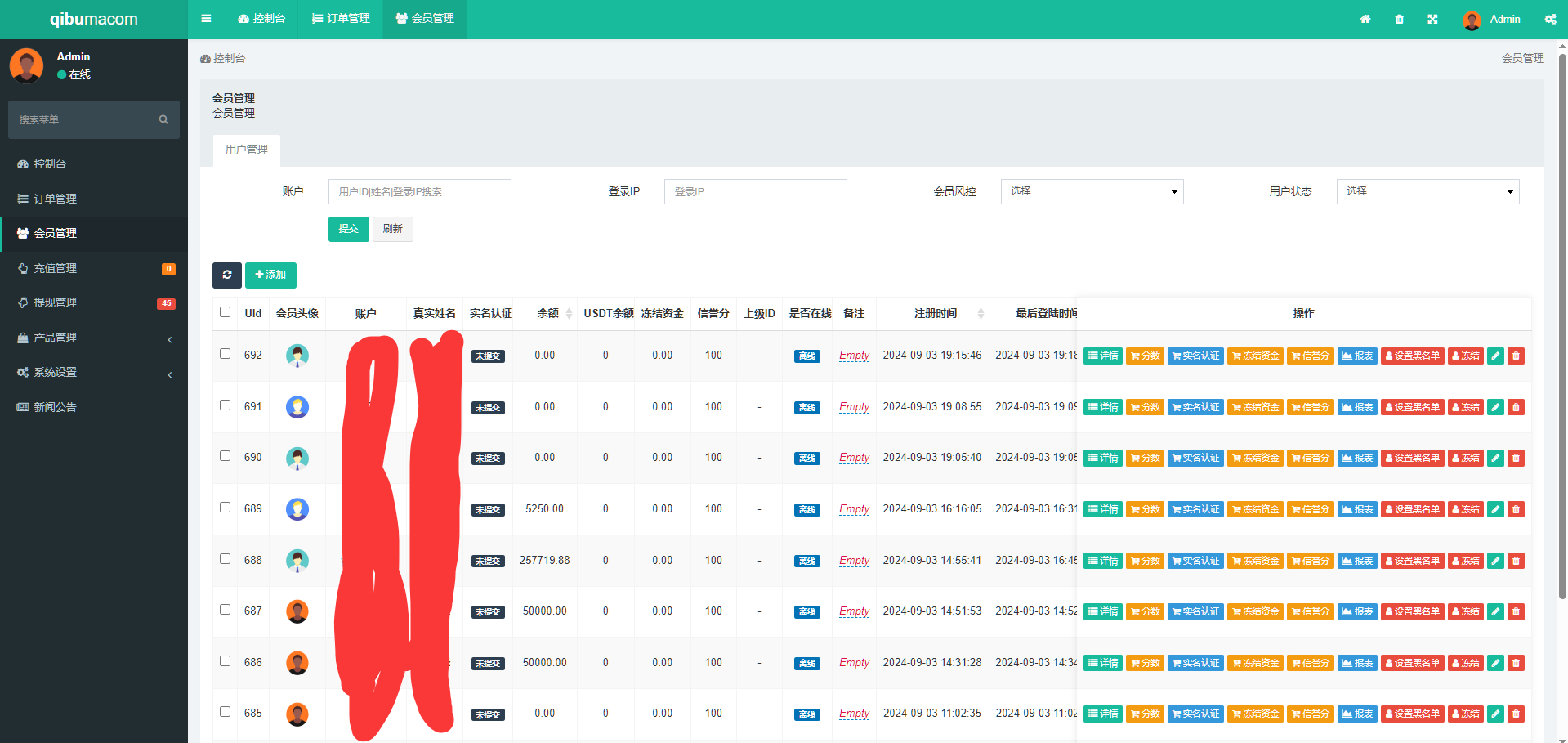Expand 产品管理 sidebar submenu
The height and width of the screenshot is (743, 1568).
coord(93,338)
